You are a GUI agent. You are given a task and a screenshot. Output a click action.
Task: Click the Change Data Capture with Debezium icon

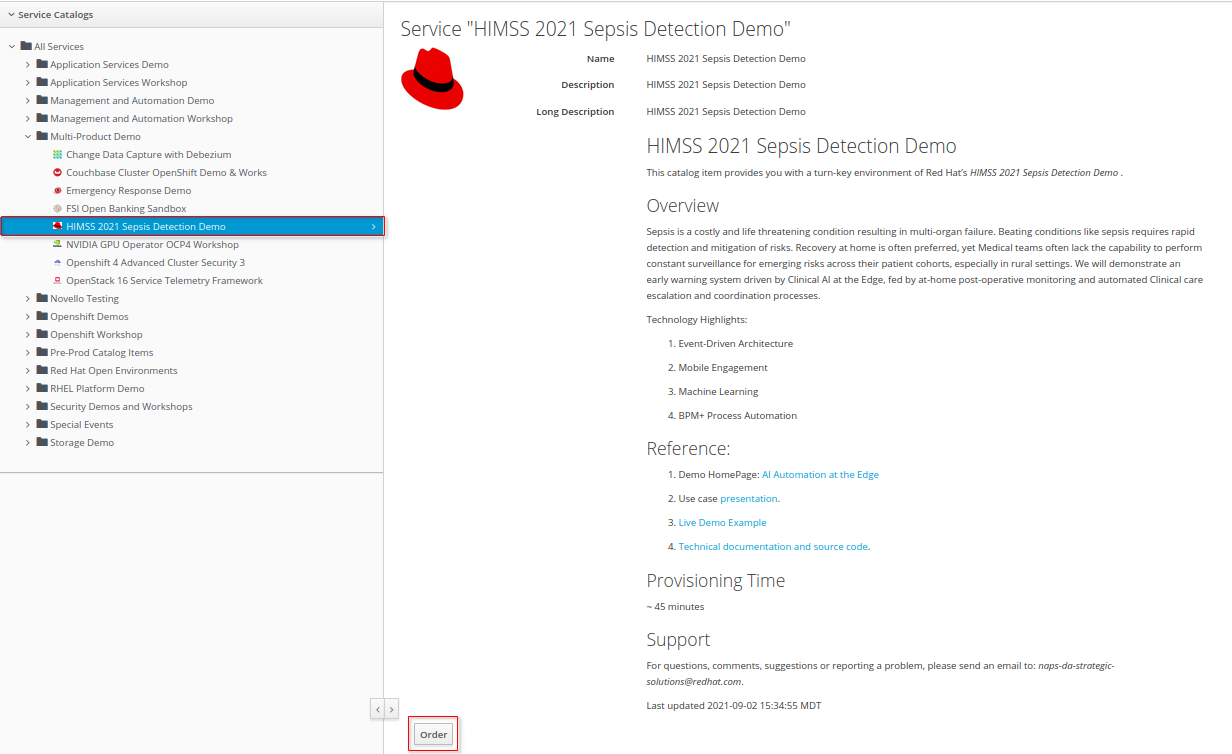pyautogui.click(x=58, y=155)
